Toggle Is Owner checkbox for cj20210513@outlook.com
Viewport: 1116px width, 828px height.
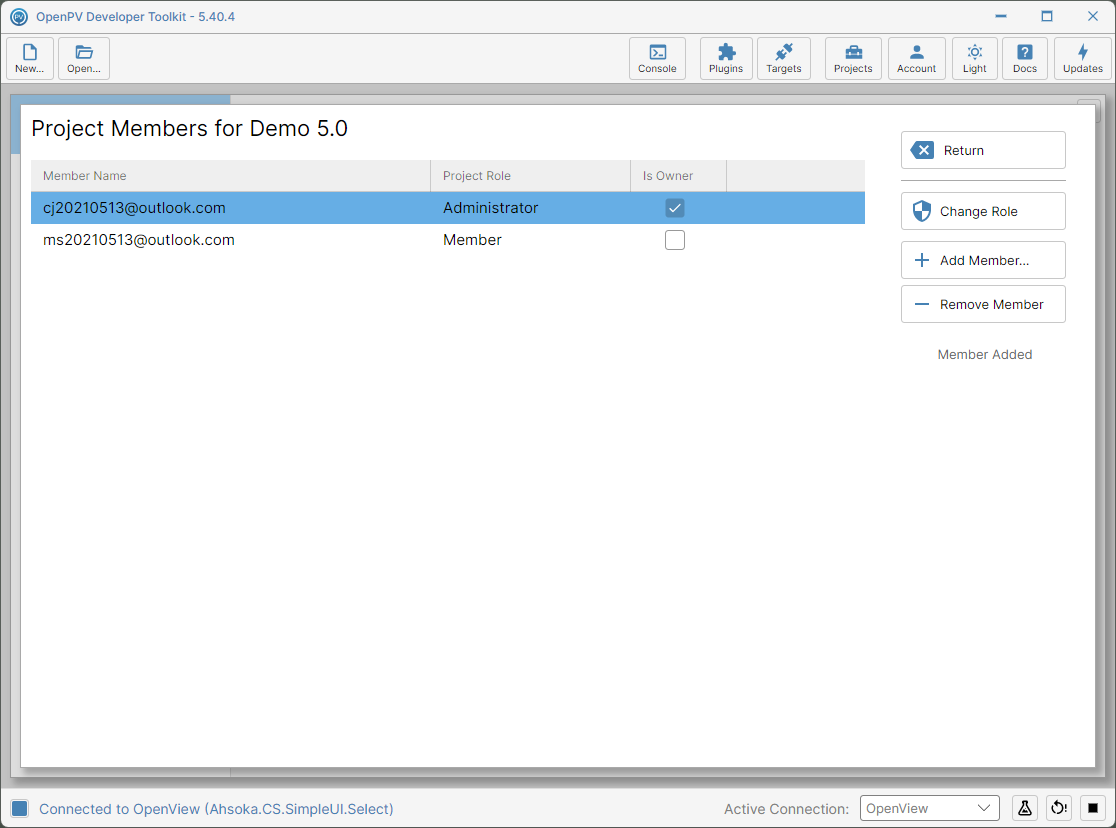pyautogui.click(x=675, y=208)
